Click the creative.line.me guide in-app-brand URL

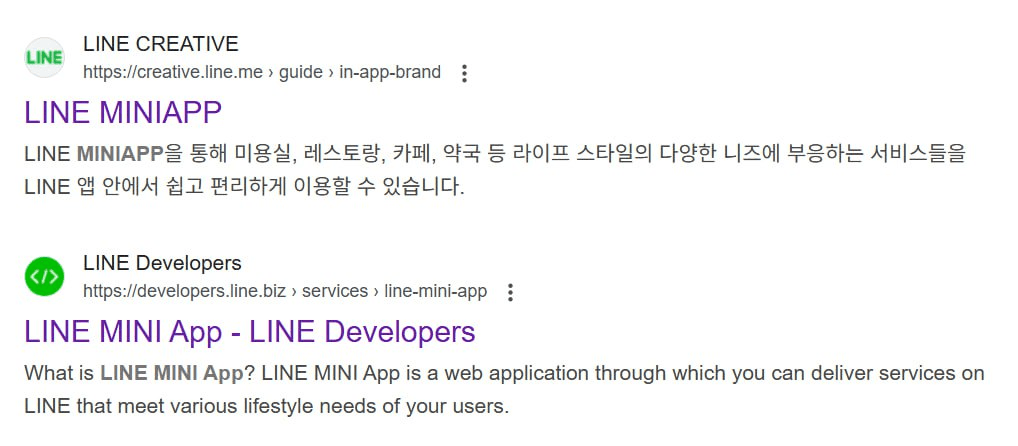tap(262, 72)
